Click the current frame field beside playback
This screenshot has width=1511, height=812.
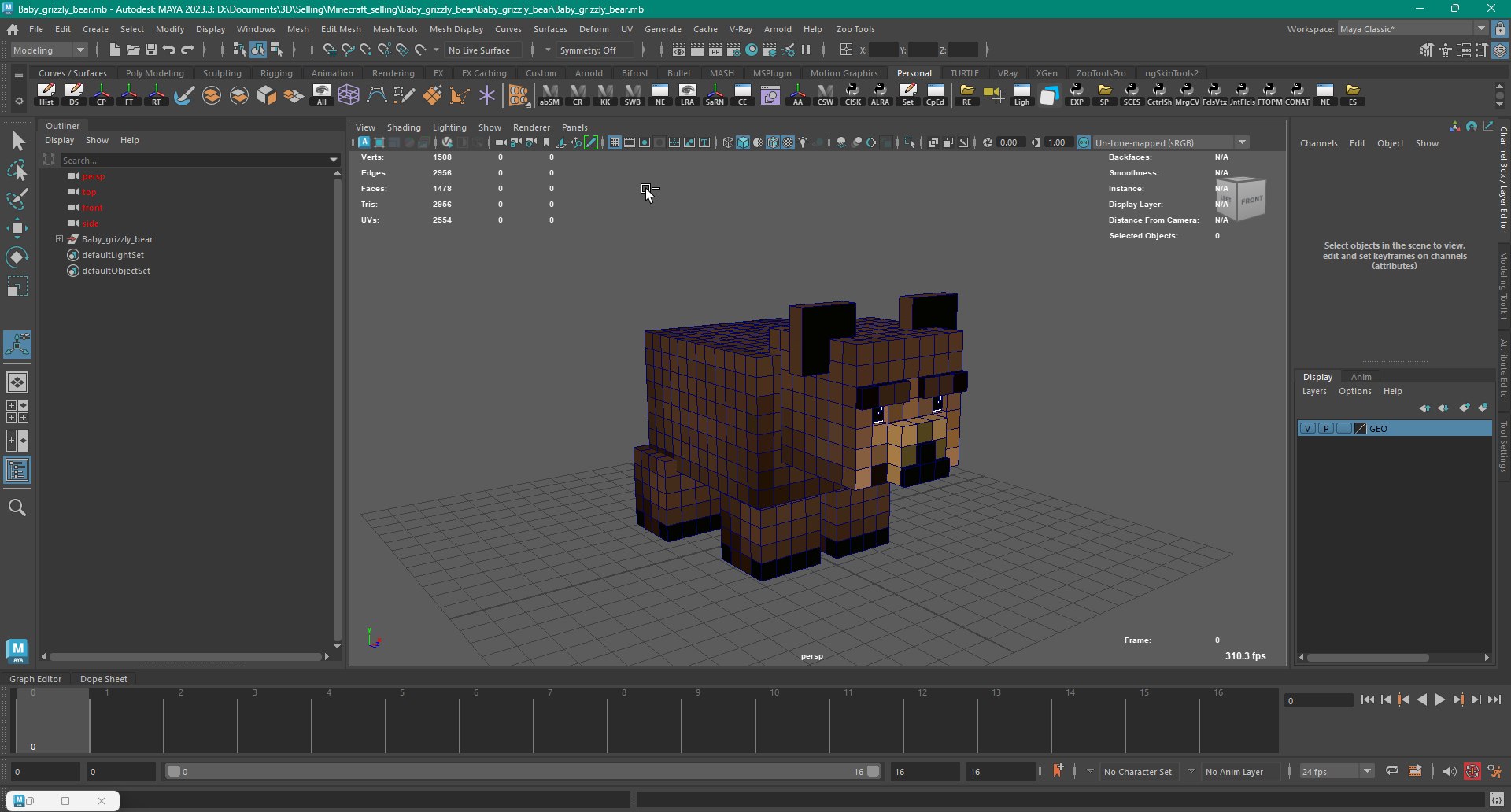1318,699
